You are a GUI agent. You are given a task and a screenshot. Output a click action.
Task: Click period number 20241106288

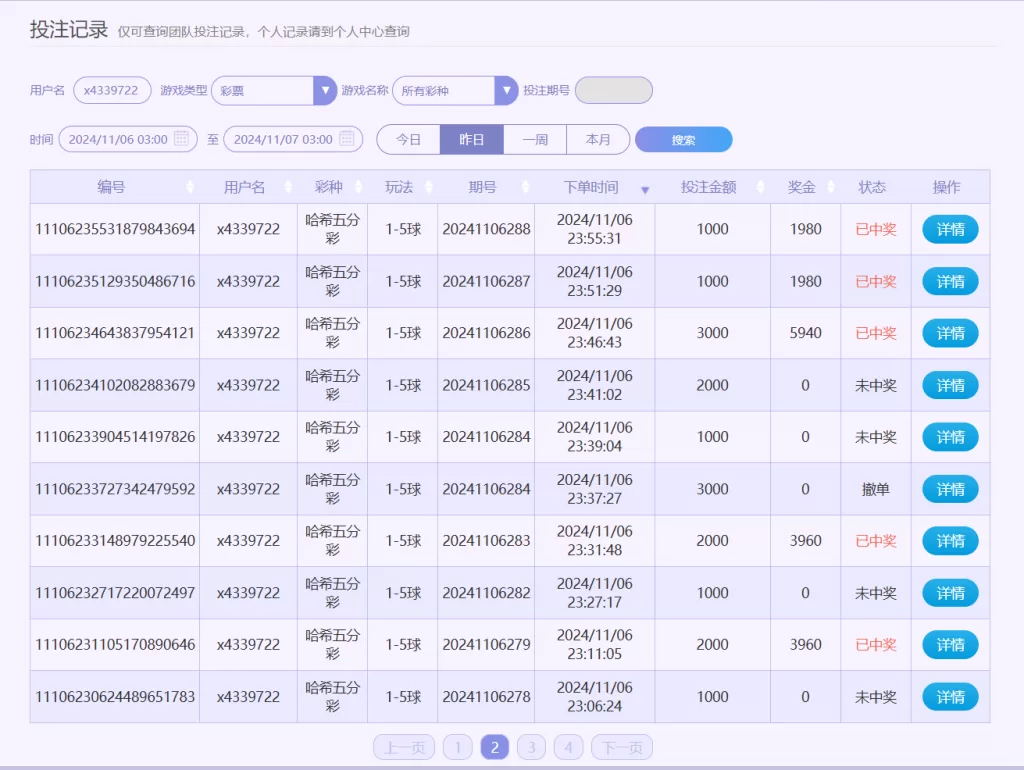pos(487,229)
